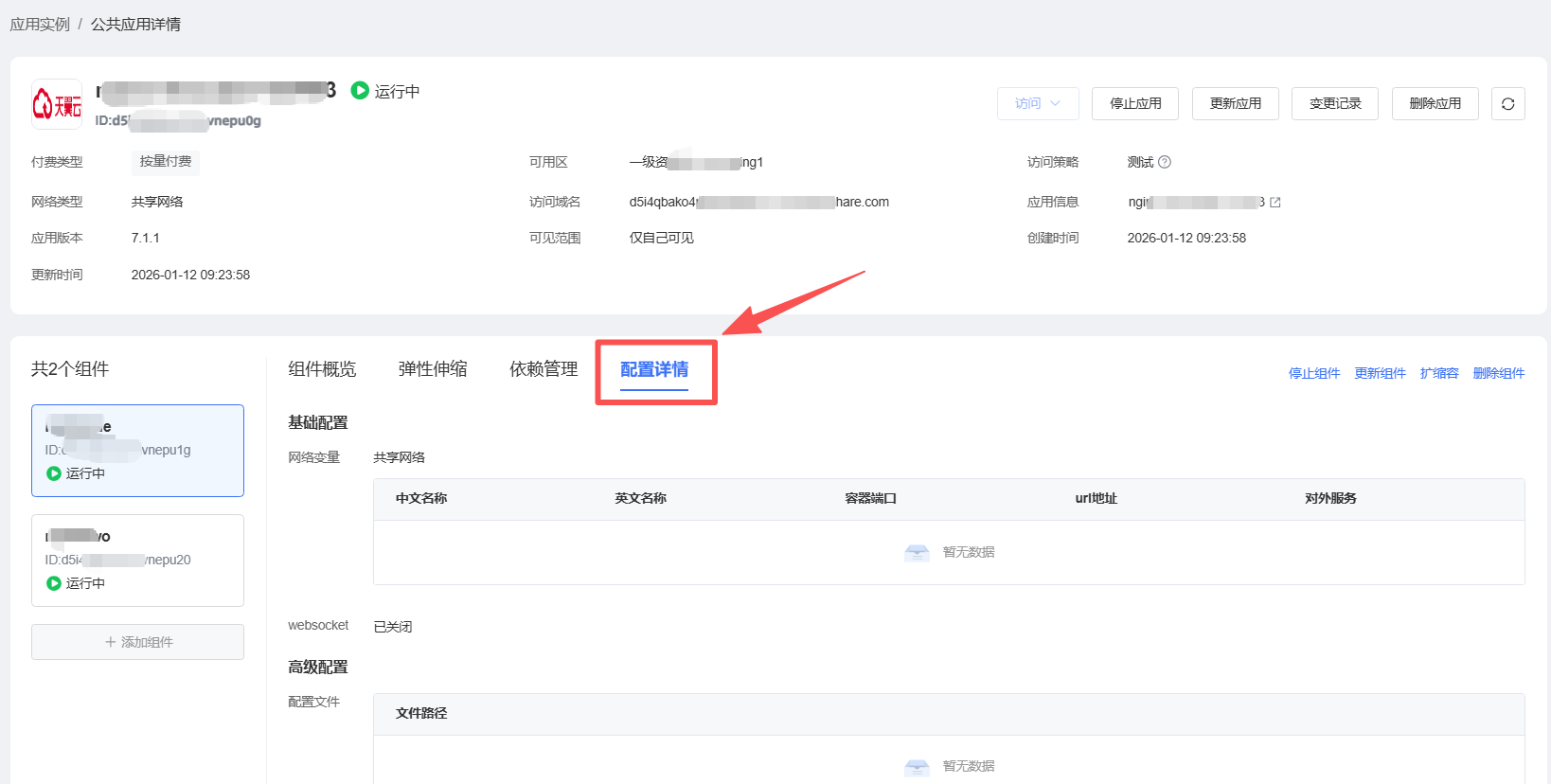Click the 扩缩容 scaling link
This screenshot has height=784, width=1551.
click(1438, 373)
